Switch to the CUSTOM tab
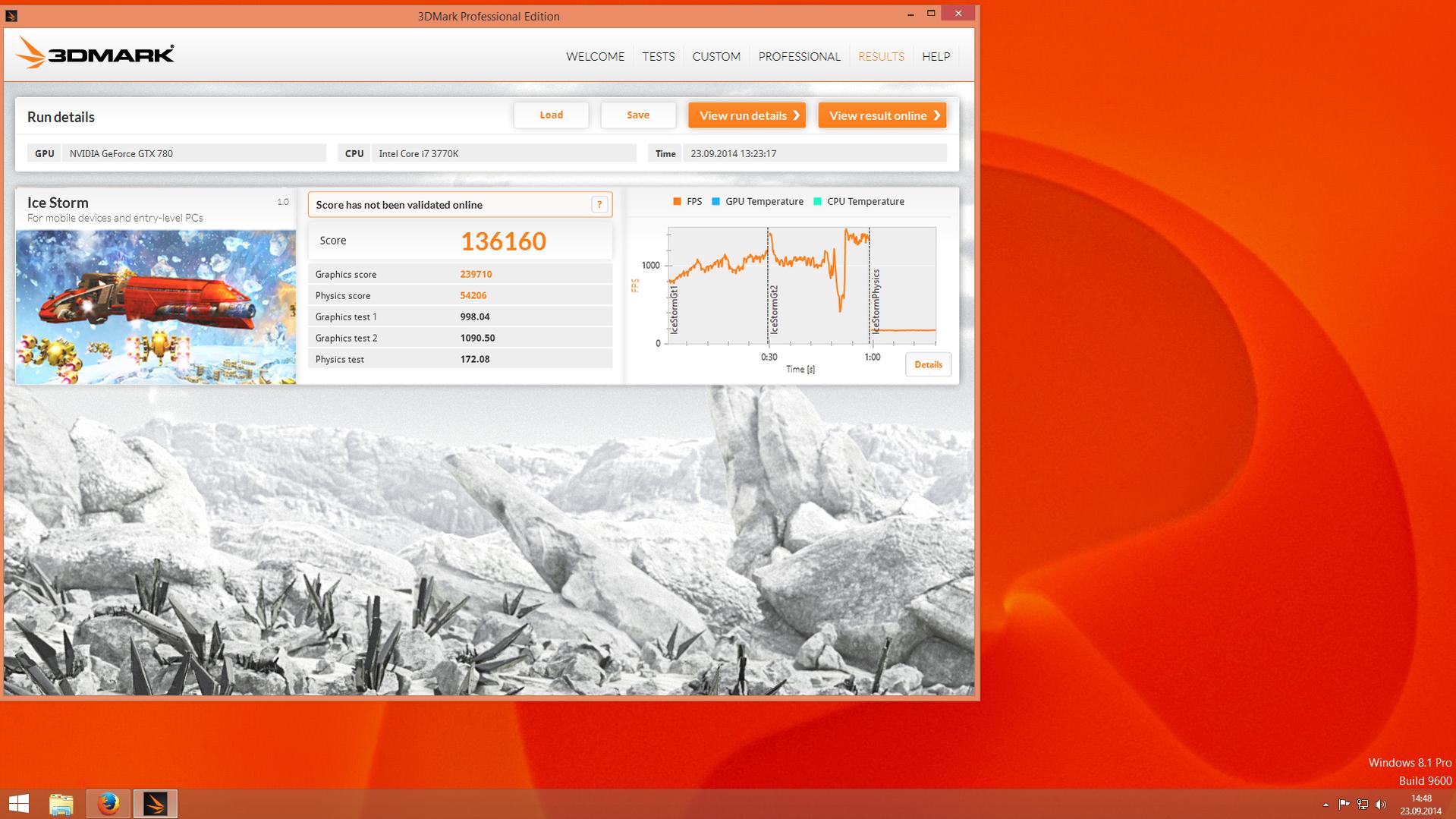Image resolution: width=1456 pixels, height=819 pixels. click(x=716, y=56)
